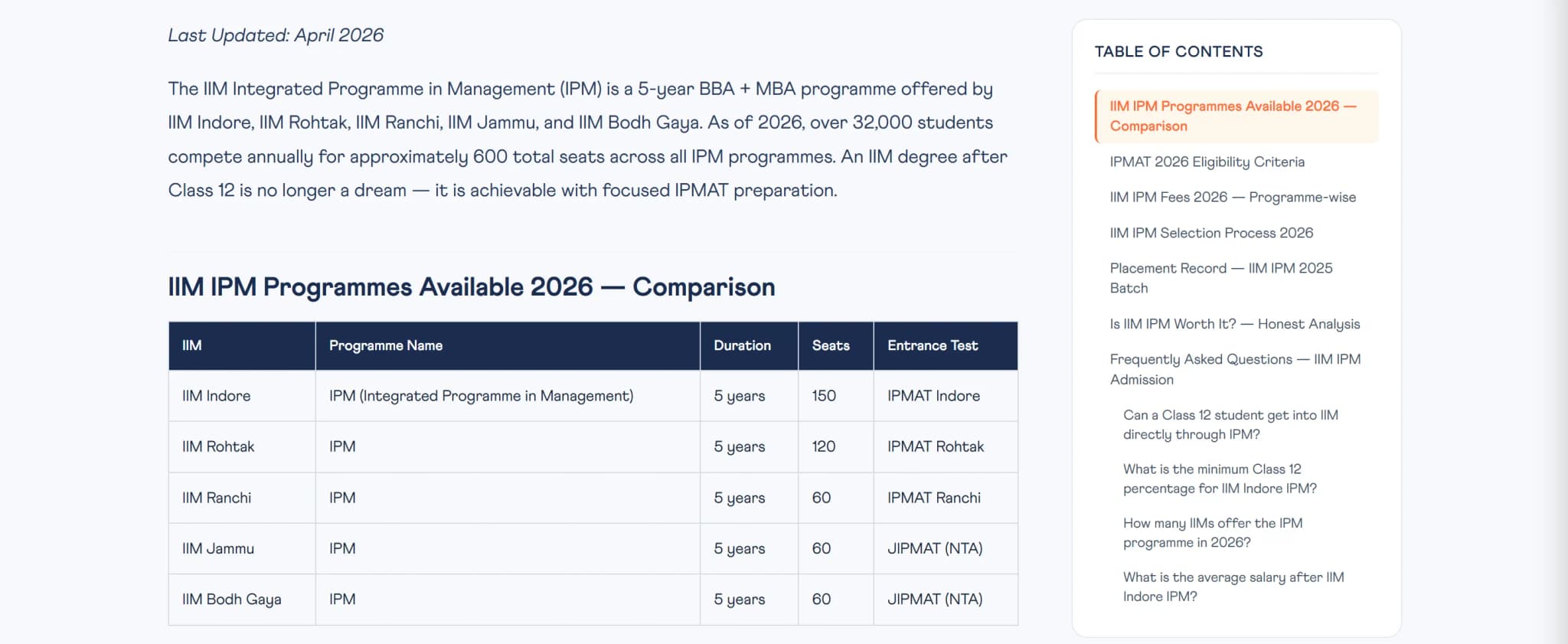Screen dimensions: 1568x644
Task: Click the "Programme Name" column header
Action: click(x=508, y=346)
